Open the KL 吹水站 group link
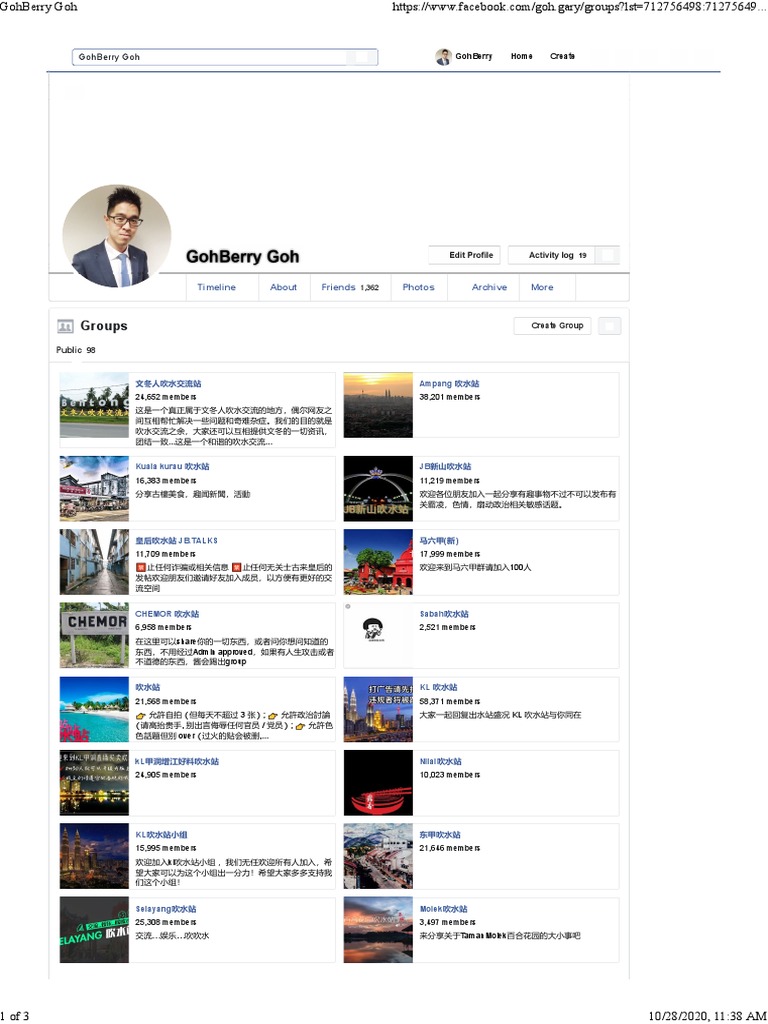 [438, 688]
